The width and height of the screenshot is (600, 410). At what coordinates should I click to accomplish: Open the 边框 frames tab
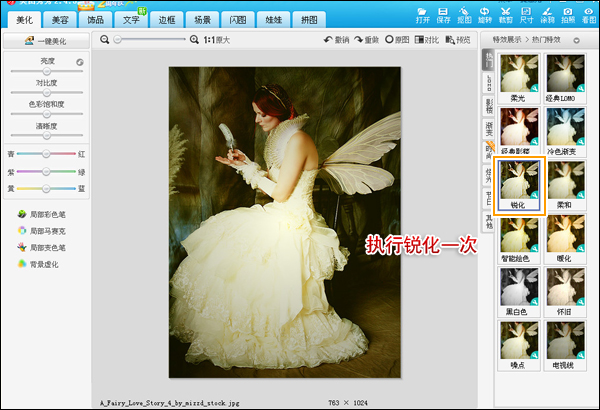pyautogui.click(x=162, y=19)
